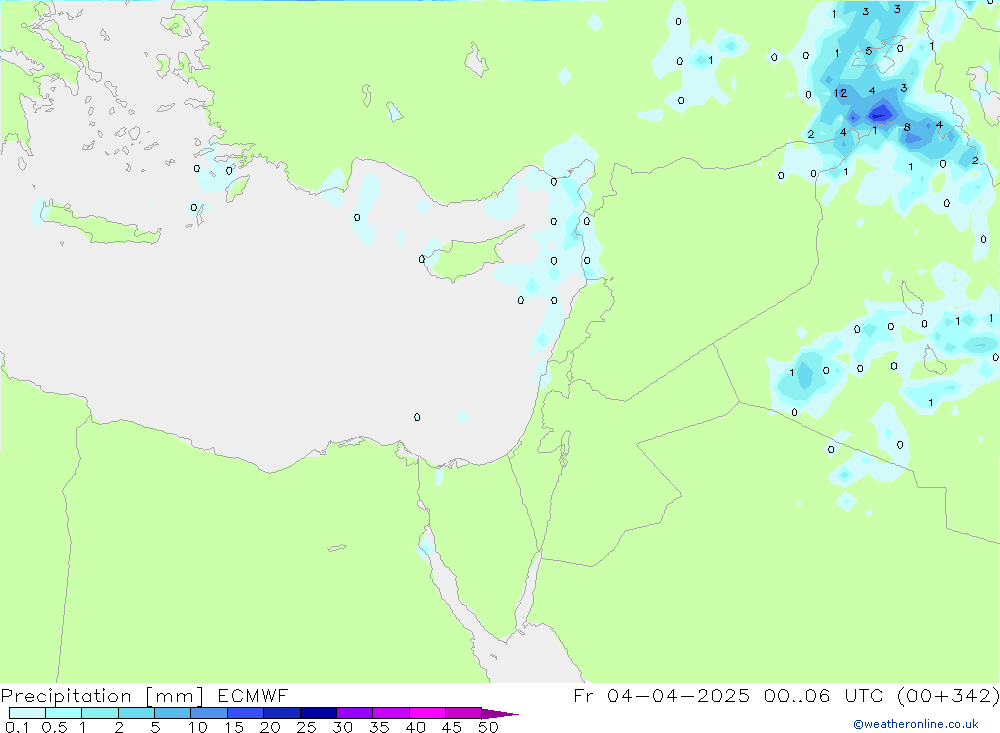This screenshot has height=733, width=1000.
Task: Click the 2–5 mm legend color swatch
Action: tap(136, 713)
